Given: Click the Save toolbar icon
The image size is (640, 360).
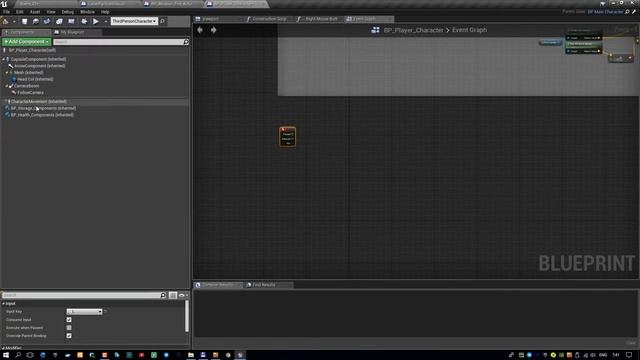Looking at the screenshot, I should (24, 21).
